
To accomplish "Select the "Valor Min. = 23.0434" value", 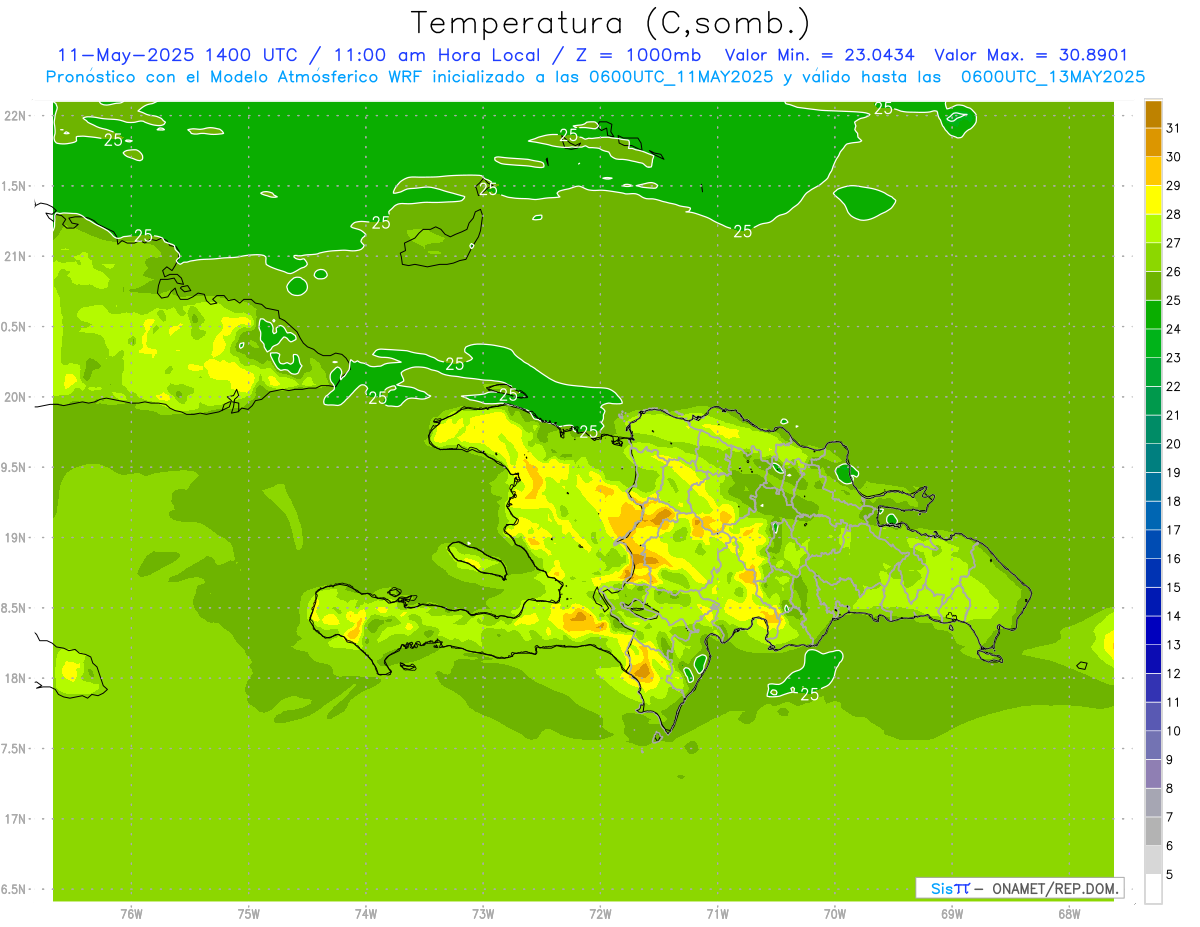I will [819, 55].
